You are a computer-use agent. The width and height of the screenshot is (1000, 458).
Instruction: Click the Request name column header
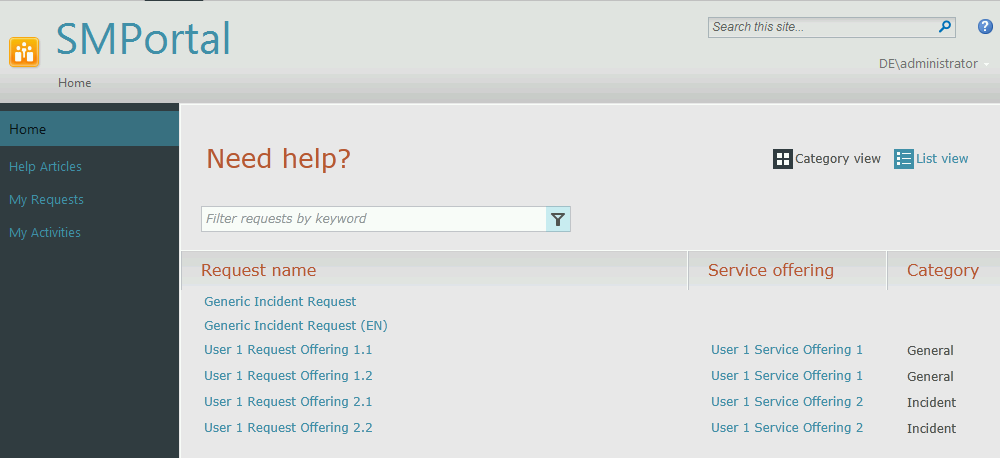[258, 270]
